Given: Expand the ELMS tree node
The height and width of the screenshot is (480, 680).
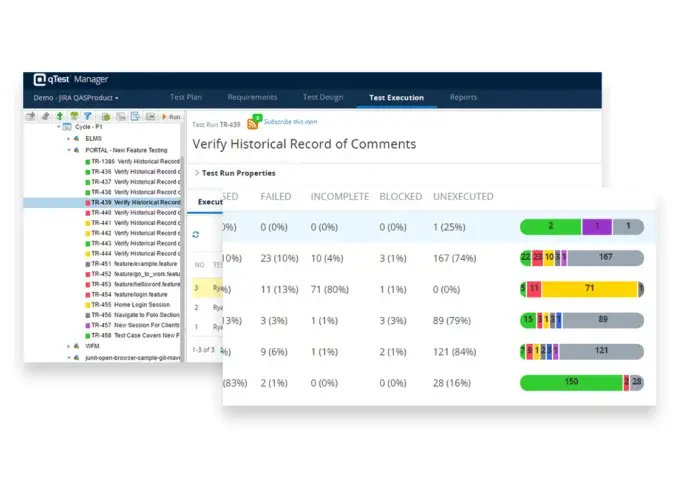Looking at the screenshot, I should point(70,138).
